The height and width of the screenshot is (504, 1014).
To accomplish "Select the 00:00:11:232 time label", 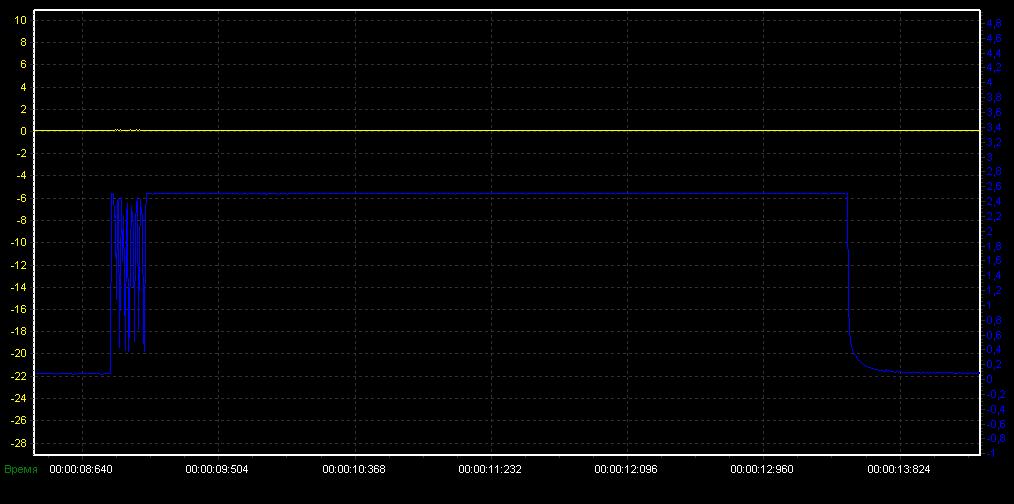I will [x=491, y=468].
